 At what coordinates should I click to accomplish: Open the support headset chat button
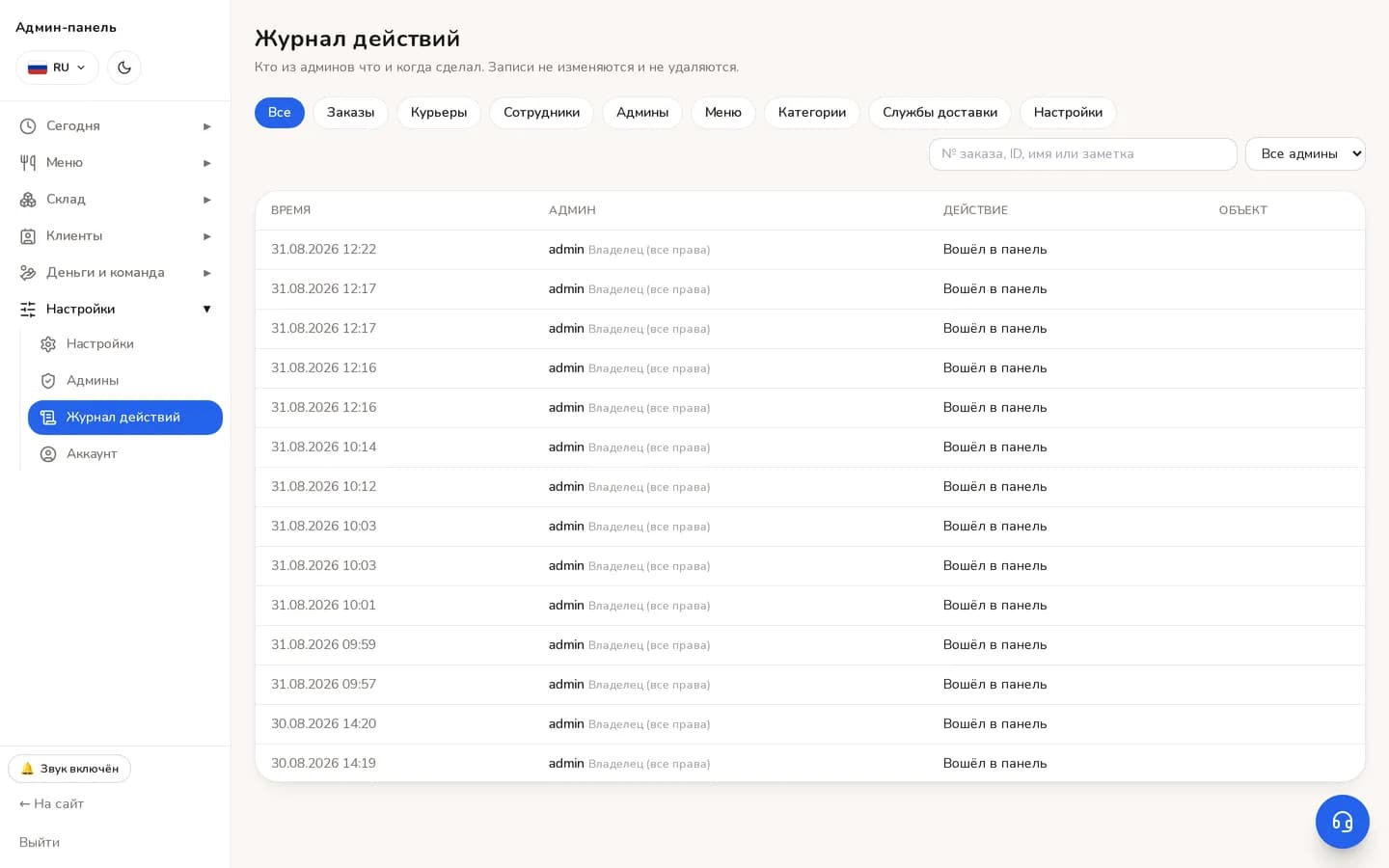pos(1342,822)
